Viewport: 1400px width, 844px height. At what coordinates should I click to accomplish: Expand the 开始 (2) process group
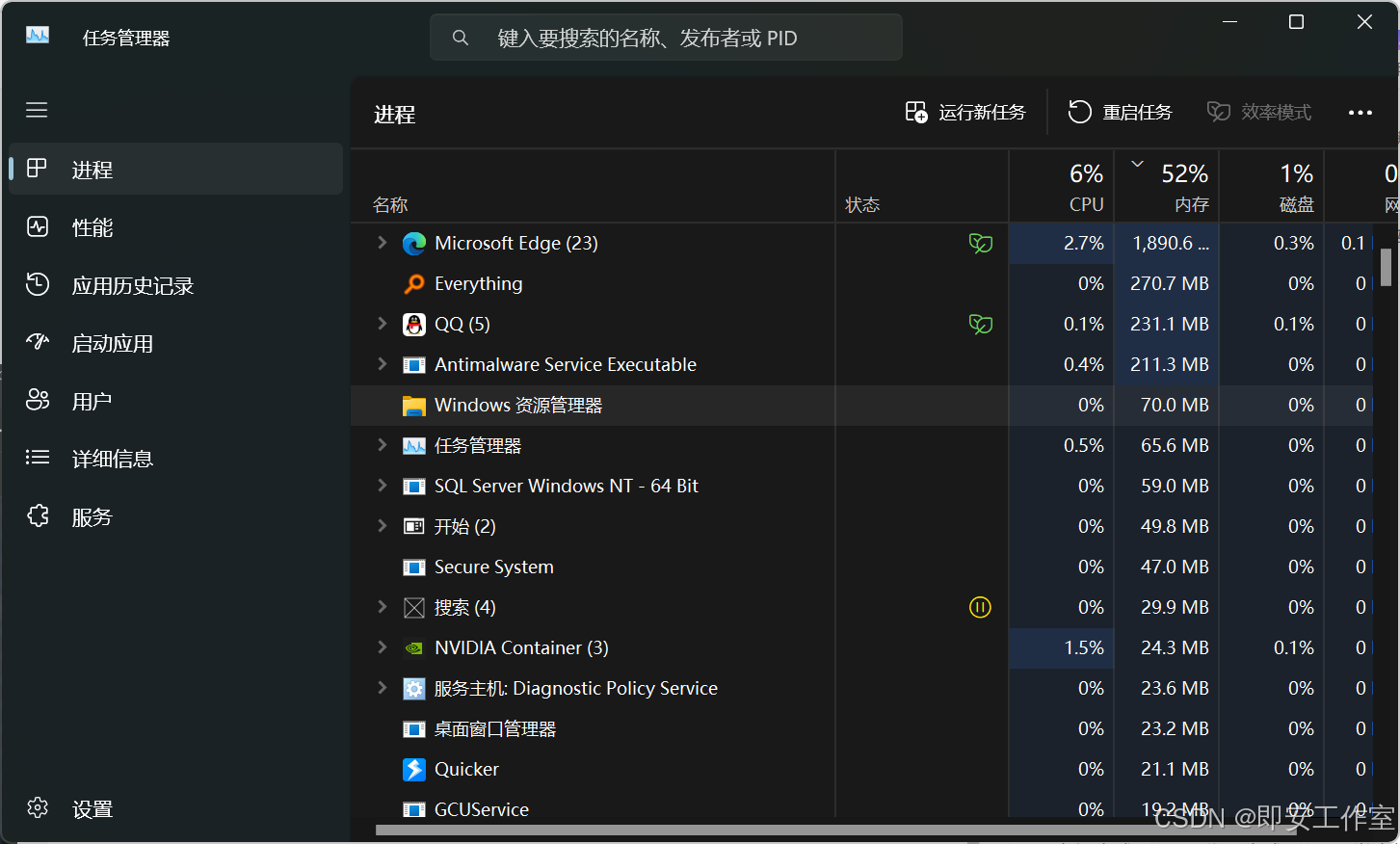(x=382, y=526)
